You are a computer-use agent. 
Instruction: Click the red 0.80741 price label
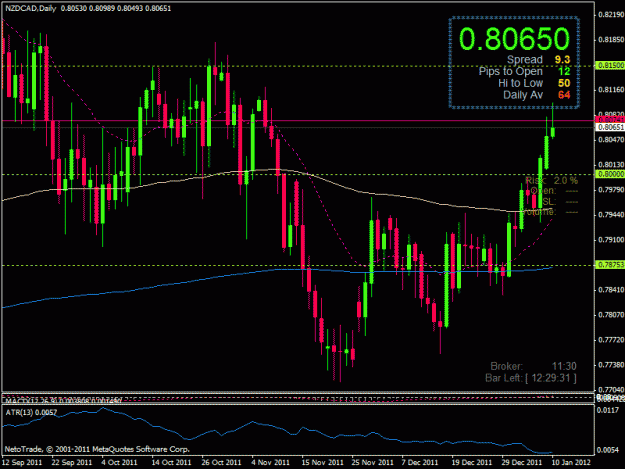[610, 120]
